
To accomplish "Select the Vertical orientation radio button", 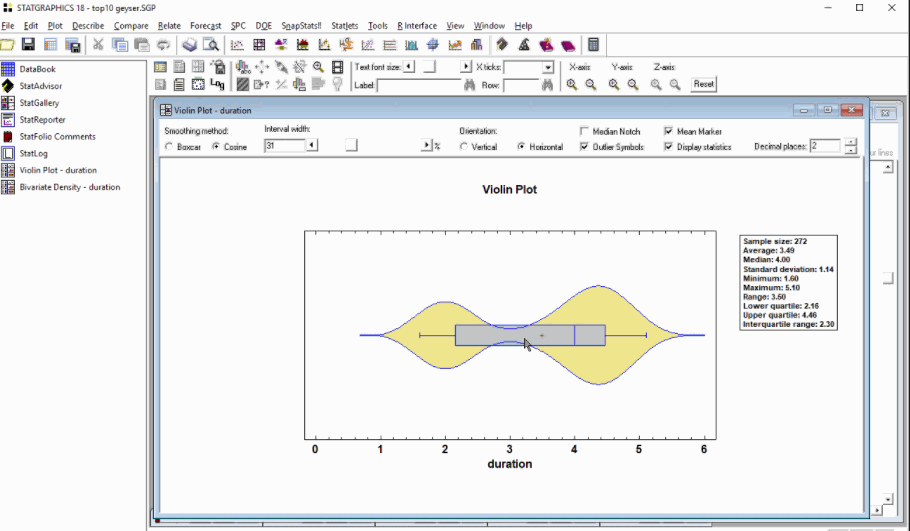I will pyautogui.click(x=464, y=147).
